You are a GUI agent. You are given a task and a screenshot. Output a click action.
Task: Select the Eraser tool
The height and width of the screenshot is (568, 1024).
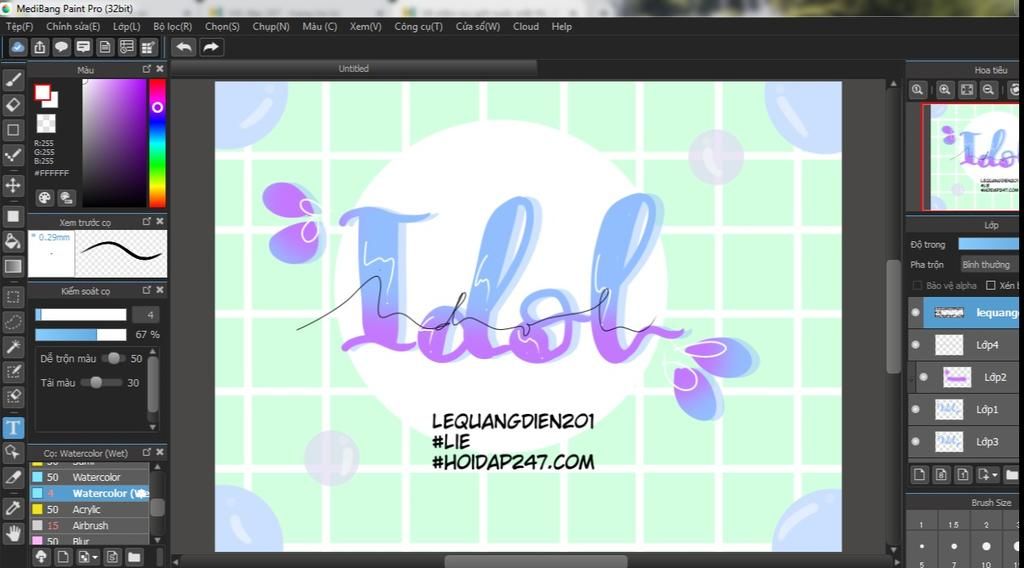click(13, 104)
